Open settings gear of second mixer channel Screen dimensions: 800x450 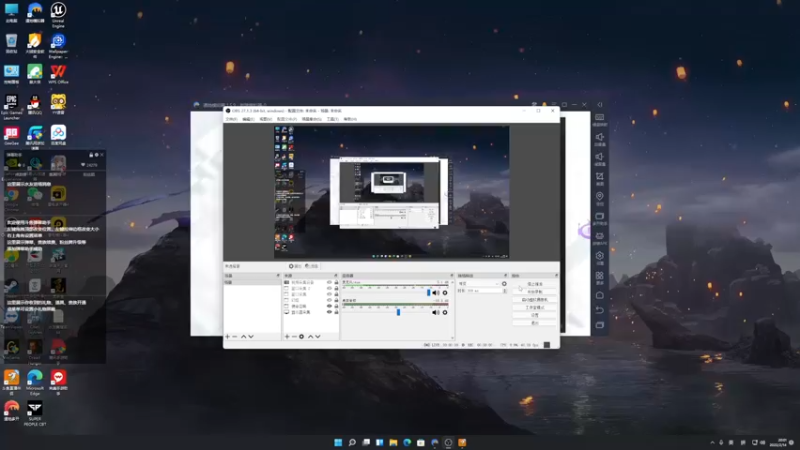(445, 312)
